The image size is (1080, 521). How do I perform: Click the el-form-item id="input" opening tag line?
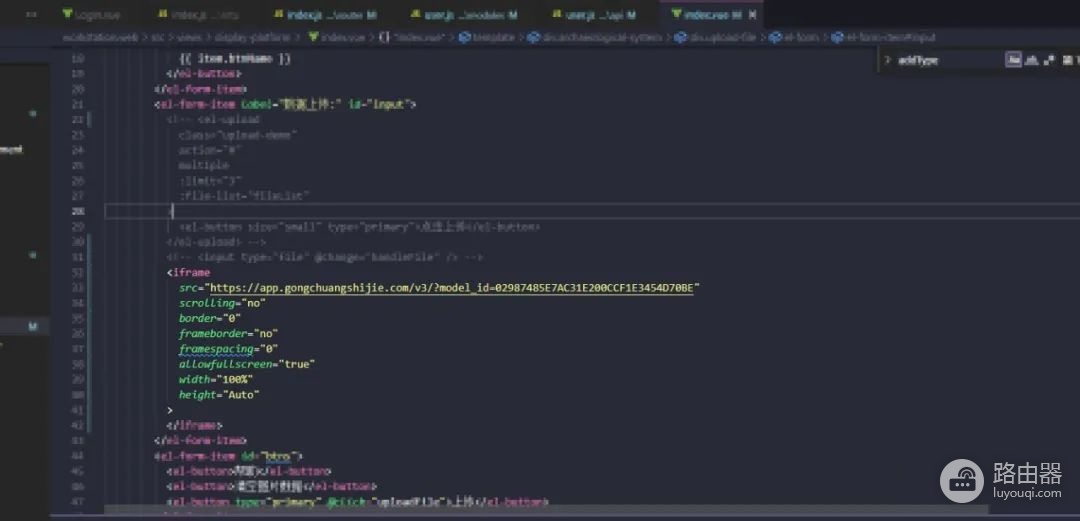coord(285,105)
